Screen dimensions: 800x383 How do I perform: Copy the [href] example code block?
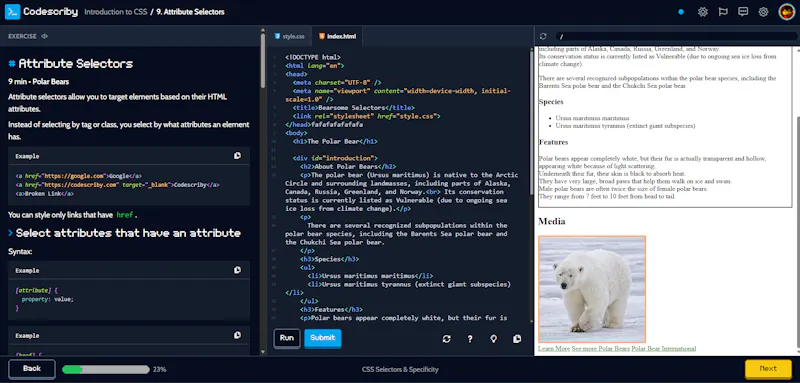(x=237, y=336)
